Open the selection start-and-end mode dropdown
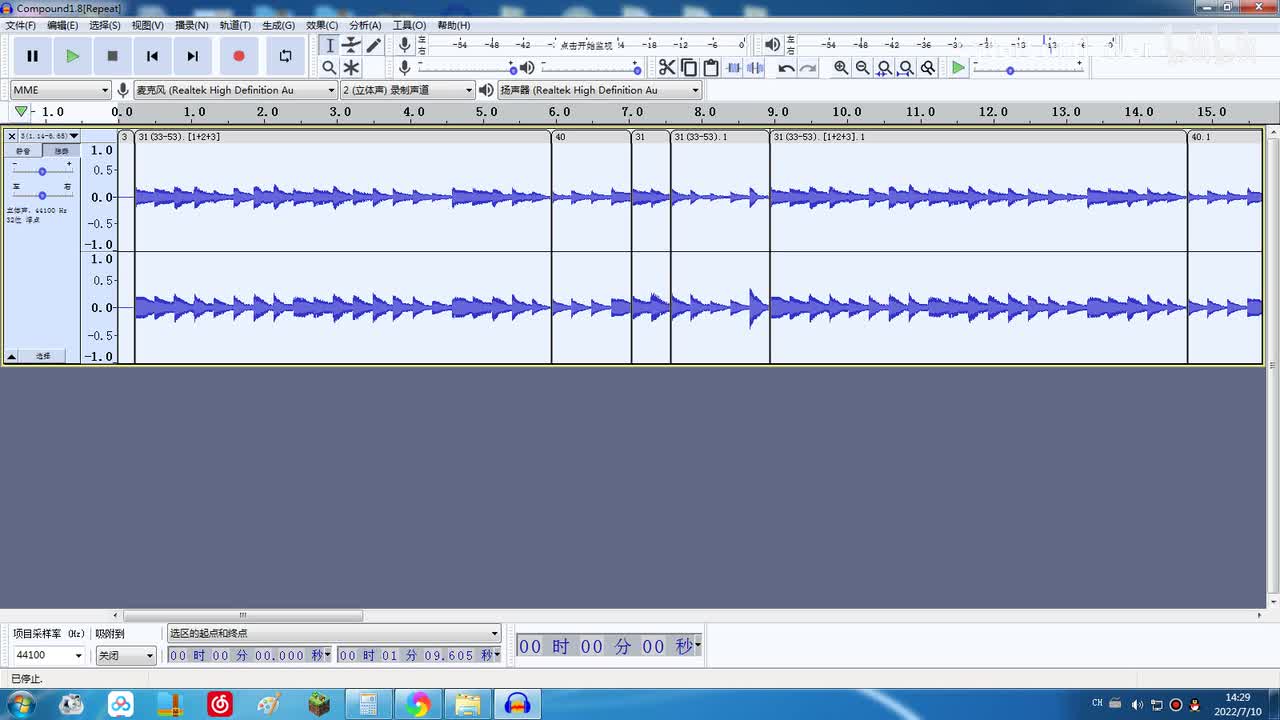 333,633
